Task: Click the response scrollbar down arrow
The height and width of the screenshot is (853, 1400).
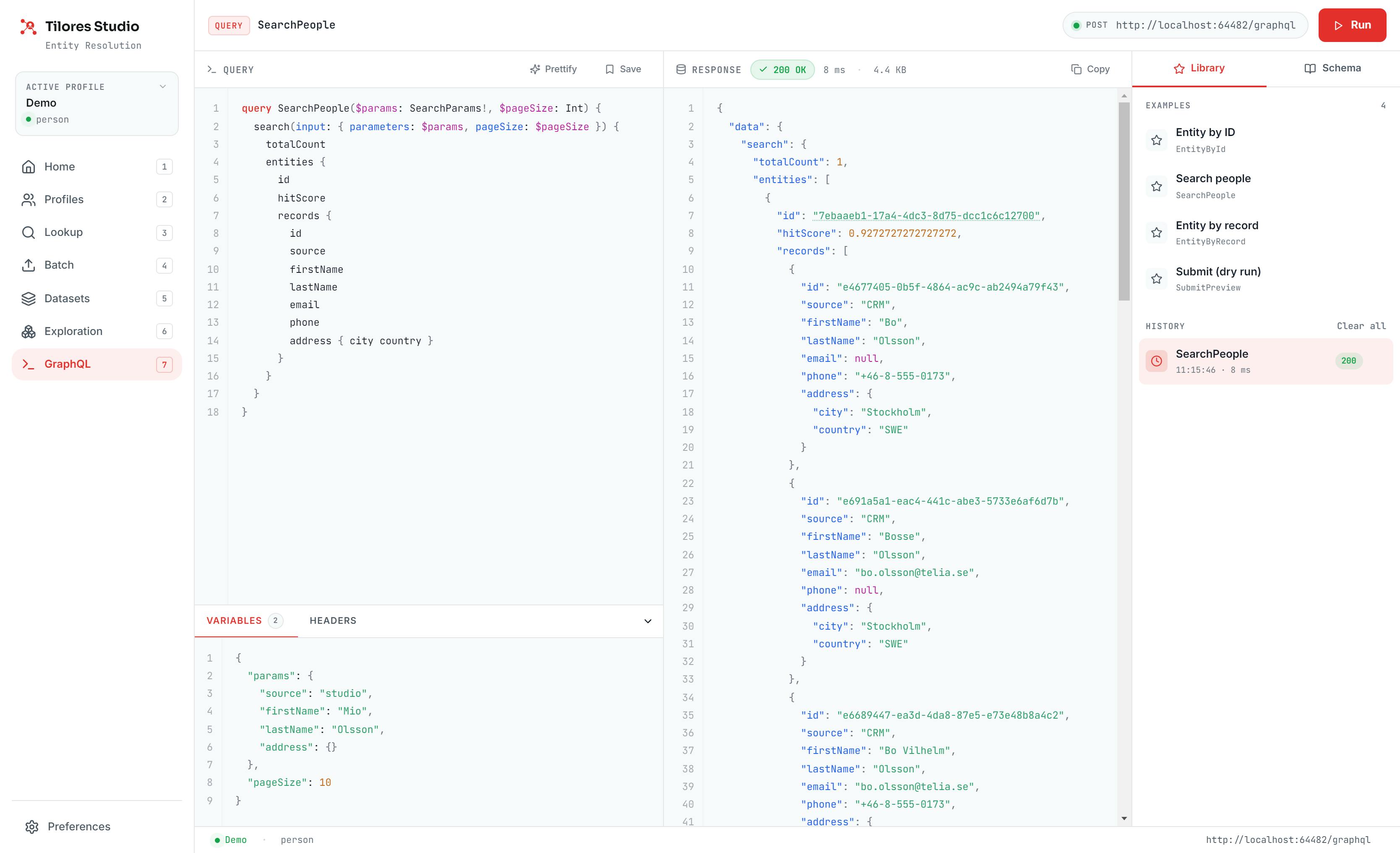Action: (x=1124, y=818)
